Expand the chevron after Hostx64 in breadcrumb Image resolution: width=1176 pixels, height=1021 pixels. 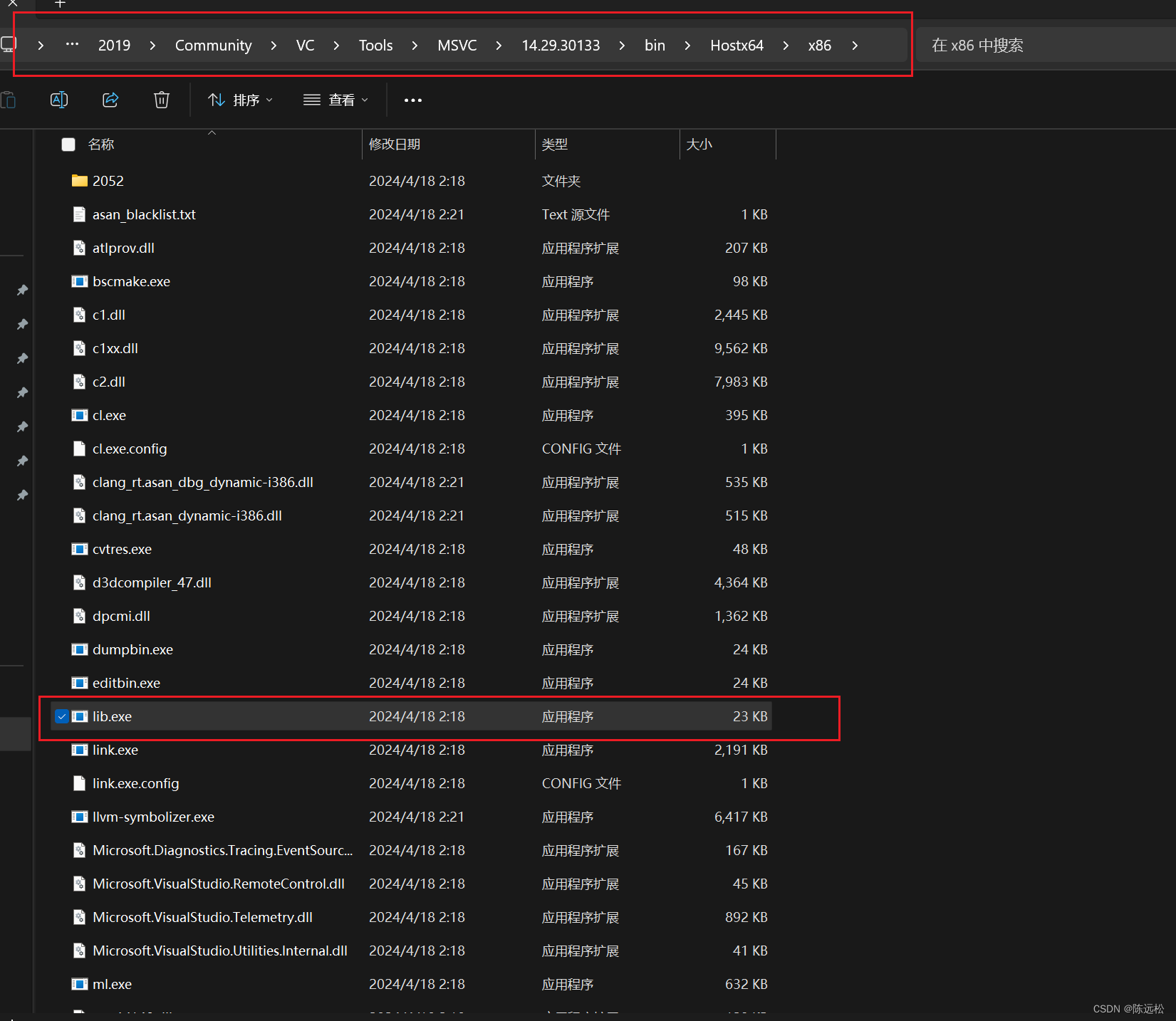[786, 46]
